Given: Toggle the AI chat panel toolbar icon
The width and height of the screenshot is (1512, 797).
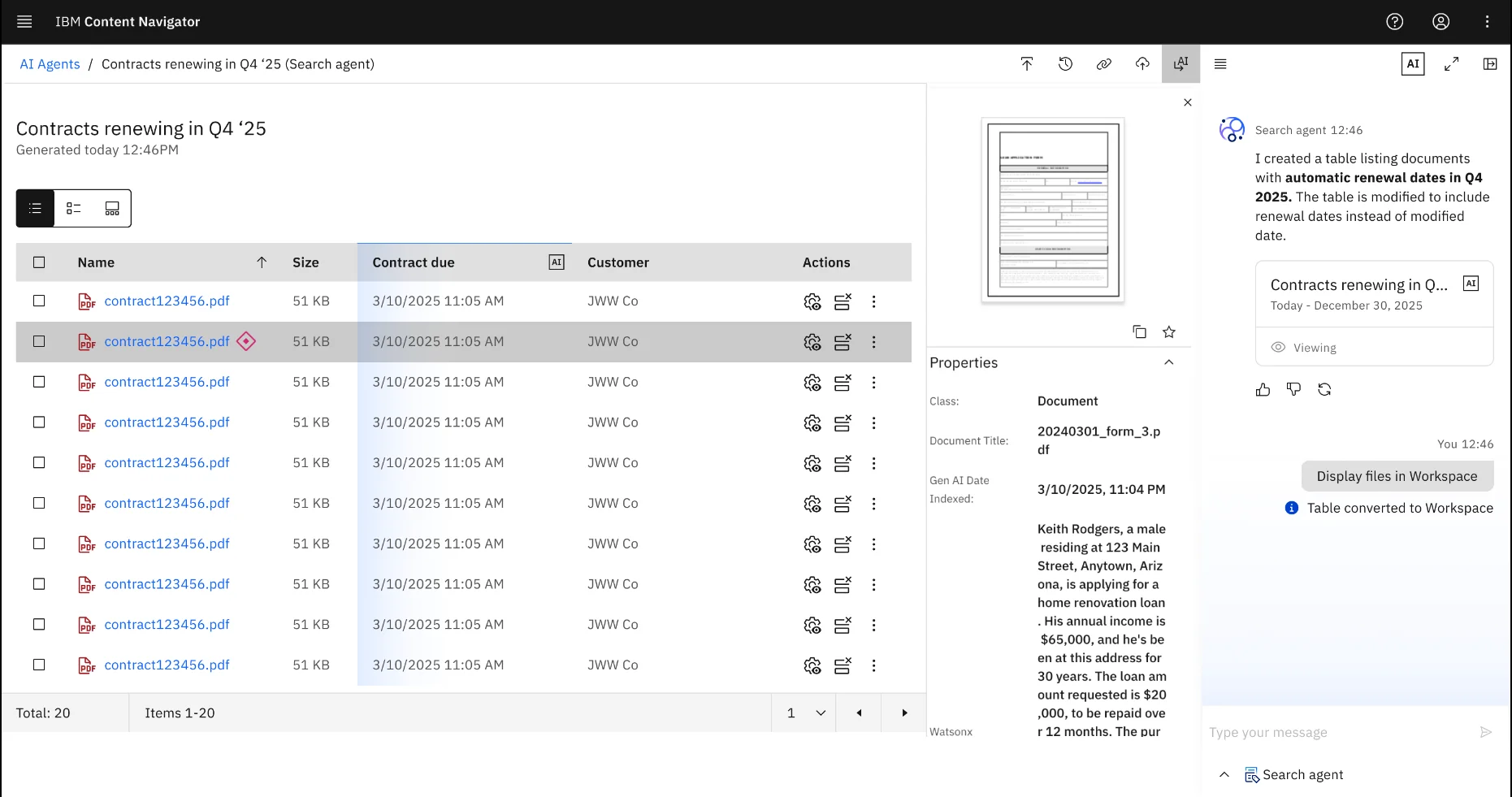Looking at the screenshot, I should point(1181,63).
